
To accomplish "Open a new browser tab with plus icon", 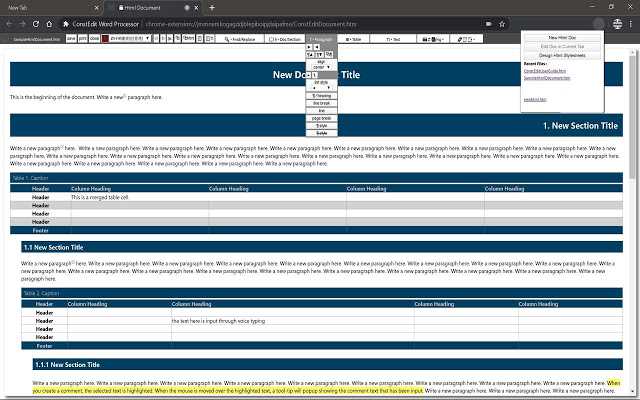I will coord(212,7).
